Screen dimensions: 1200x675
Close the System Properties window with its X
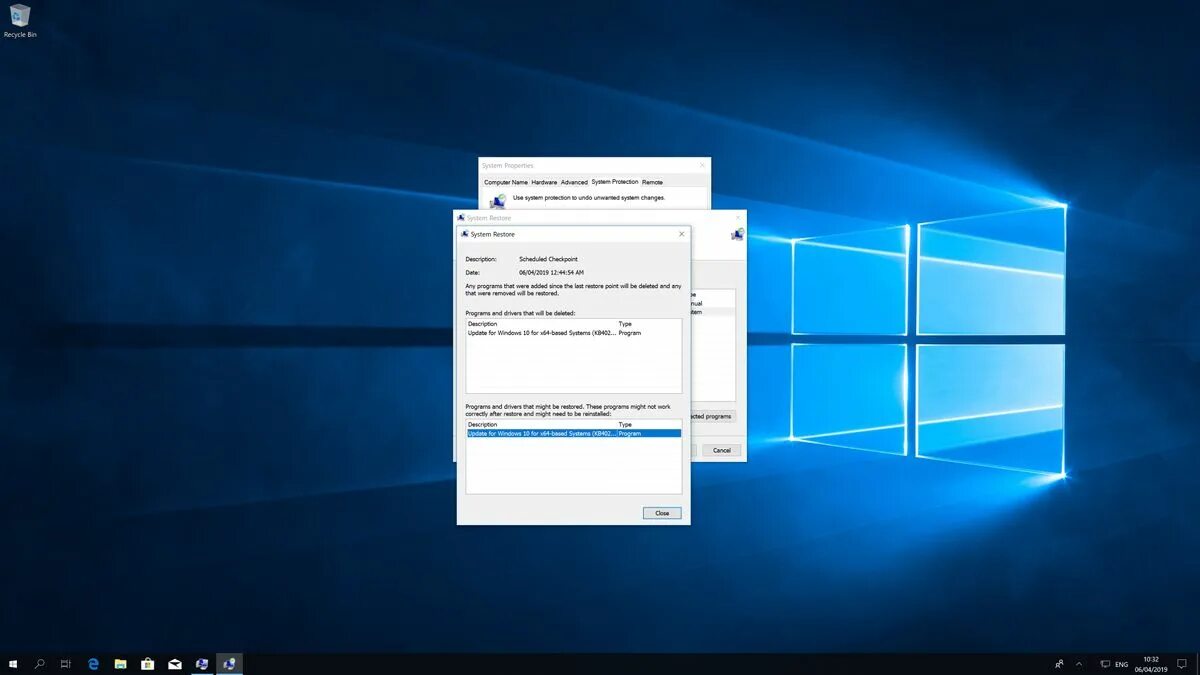point(702,165)
